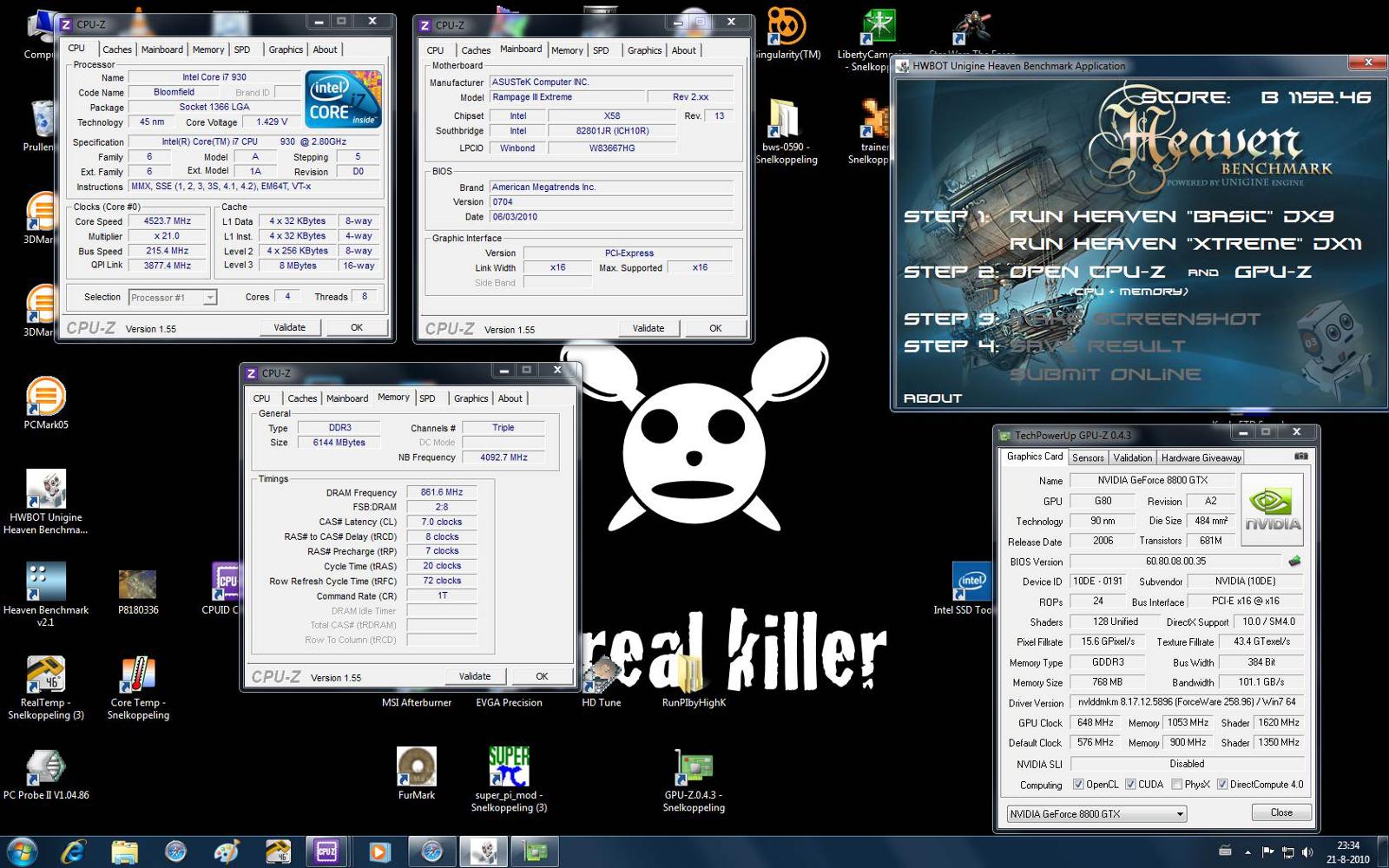Open the RunPIbyHighK folder on the desktop
The height and width of the screenshot is (868, 1389).
tap(693, 681)
